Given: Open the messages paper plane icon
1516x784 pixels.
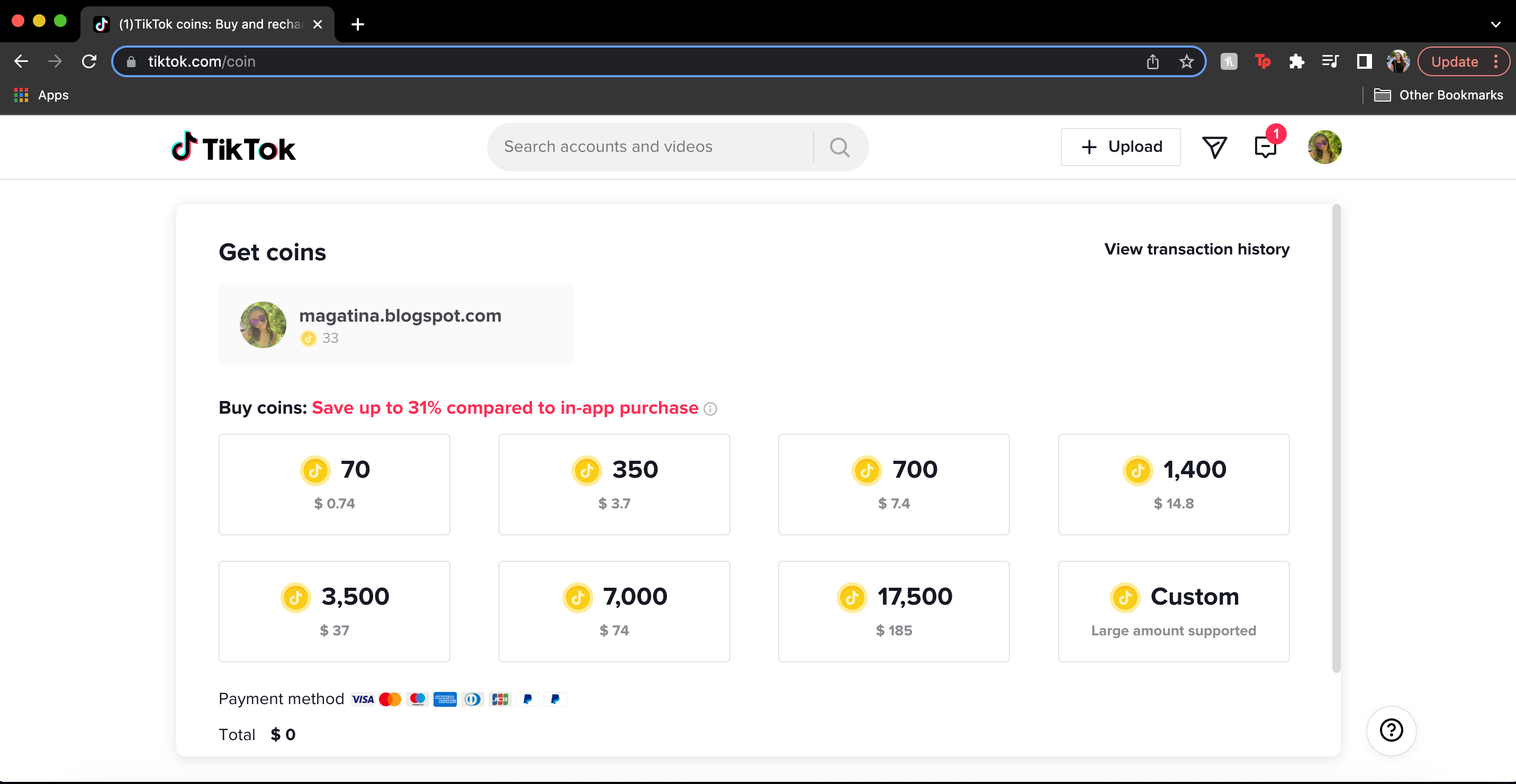Looking at the screenshot, I should point(1214,147).
